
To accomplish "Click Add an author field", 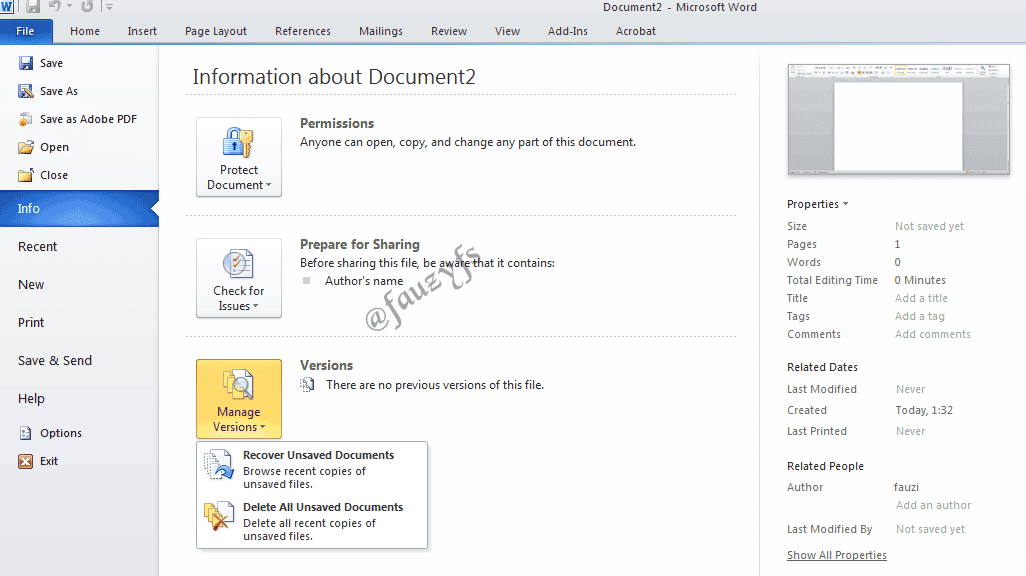I will coord(933,505).
